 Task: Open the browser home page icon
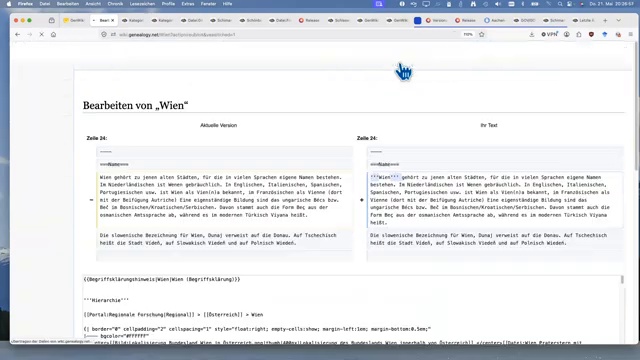[x=53, y=35]
